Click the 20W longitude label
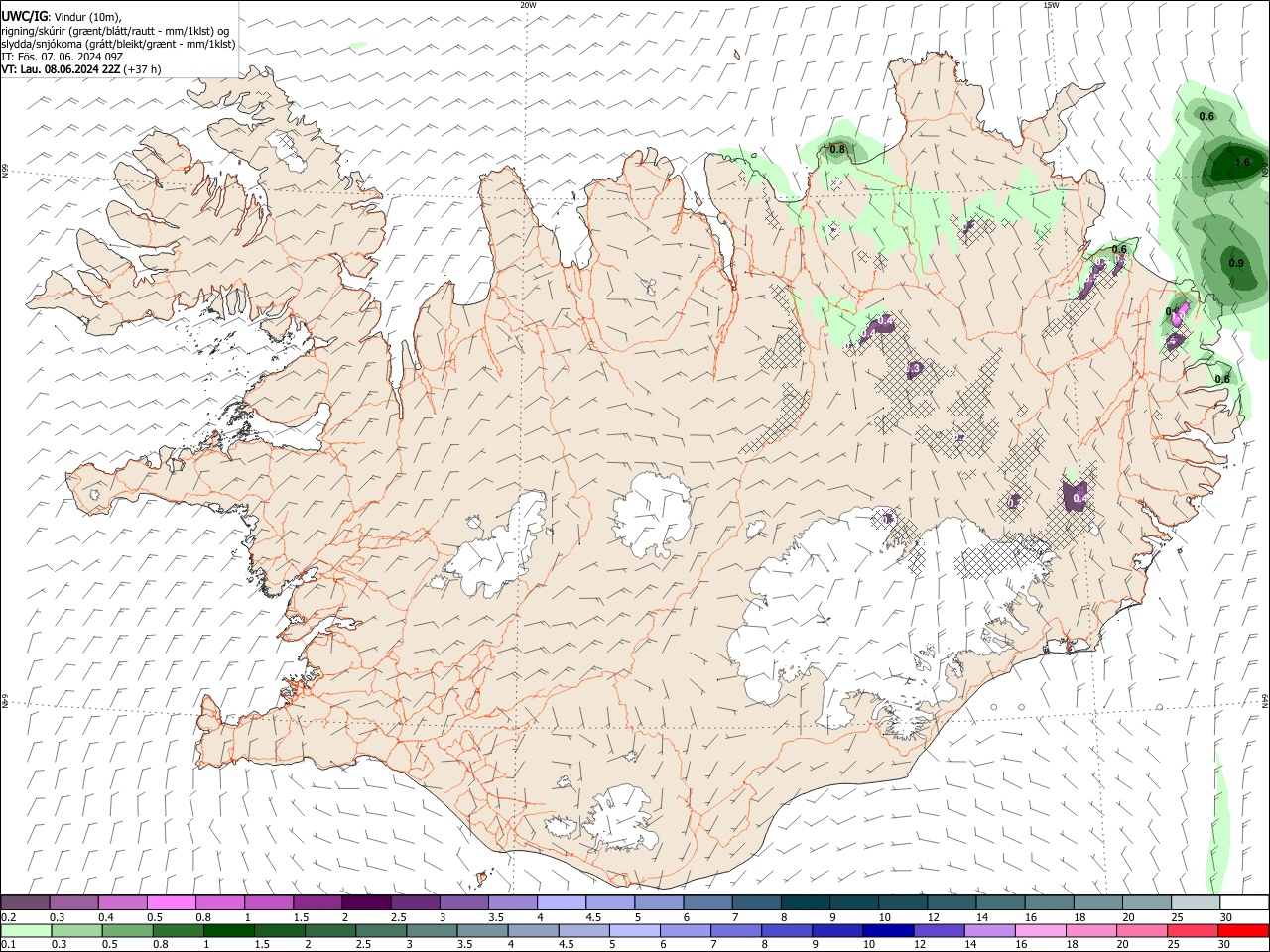The height and width of the screenshot is (952, 1270). coord(528,5)
